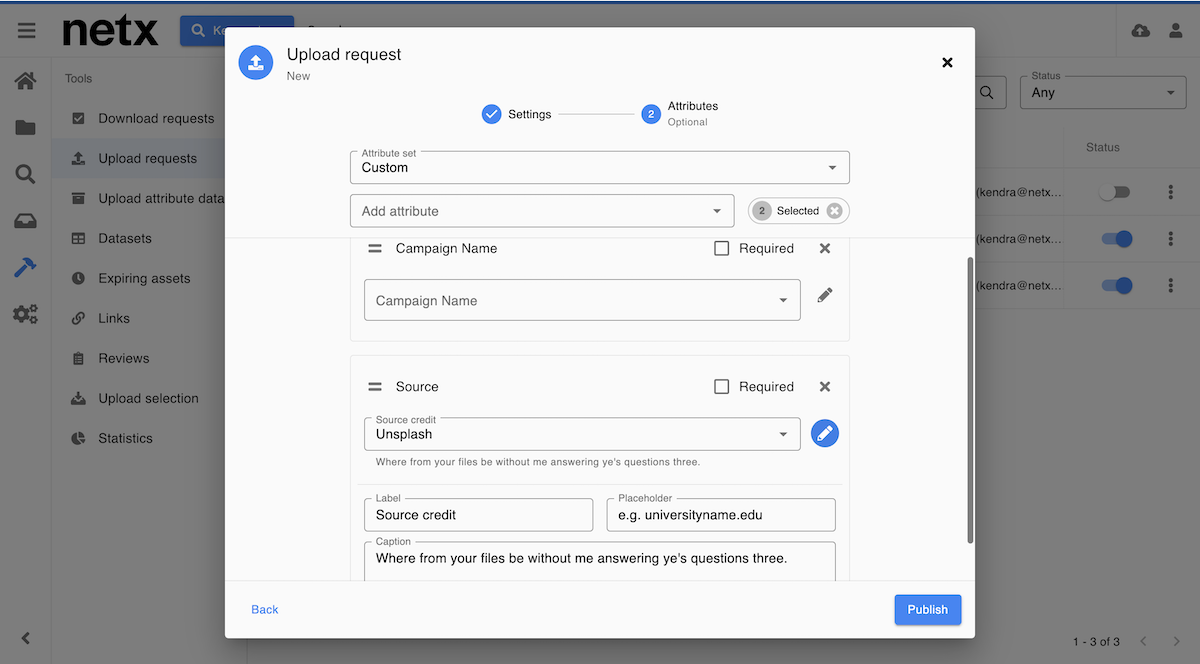This screenshot has height=664, width=1200.
Task: Open the hamburger main menu
Action: point(26,30)
